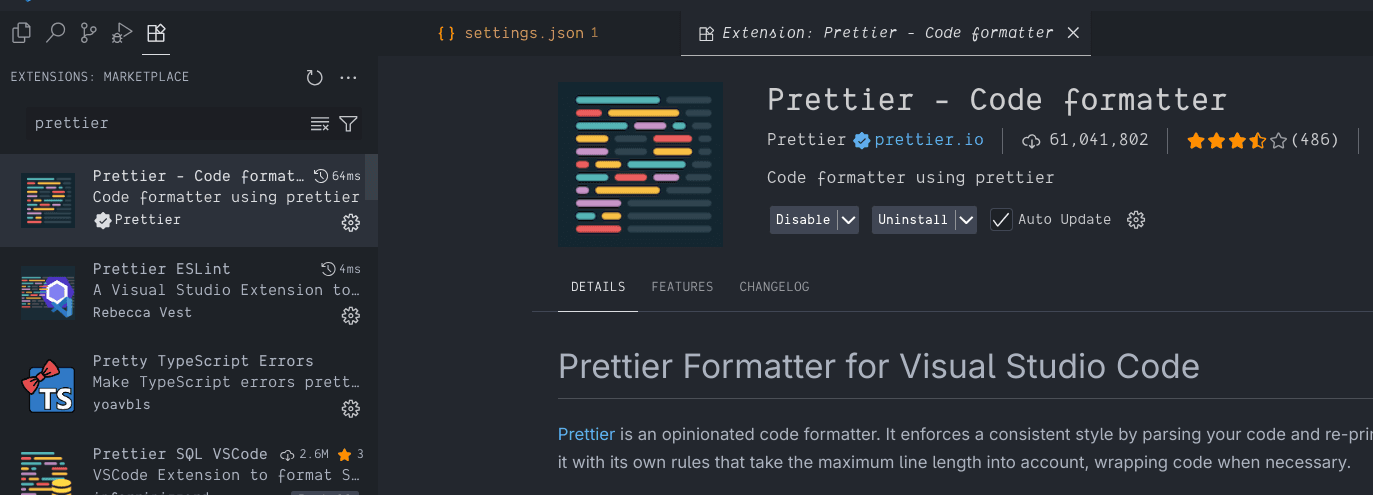This screenshot has height=495, width=1373.
Task: Click the prettier search input field
Action: tap(165, 124)
